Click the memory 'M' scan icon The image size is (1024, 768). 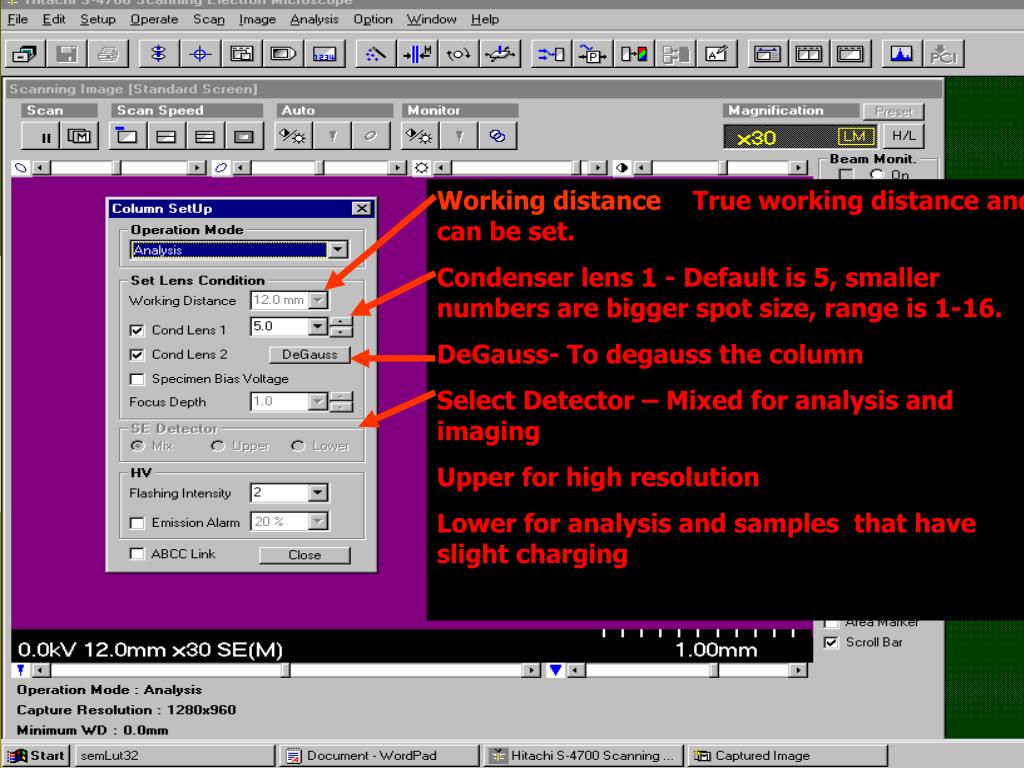80,136
